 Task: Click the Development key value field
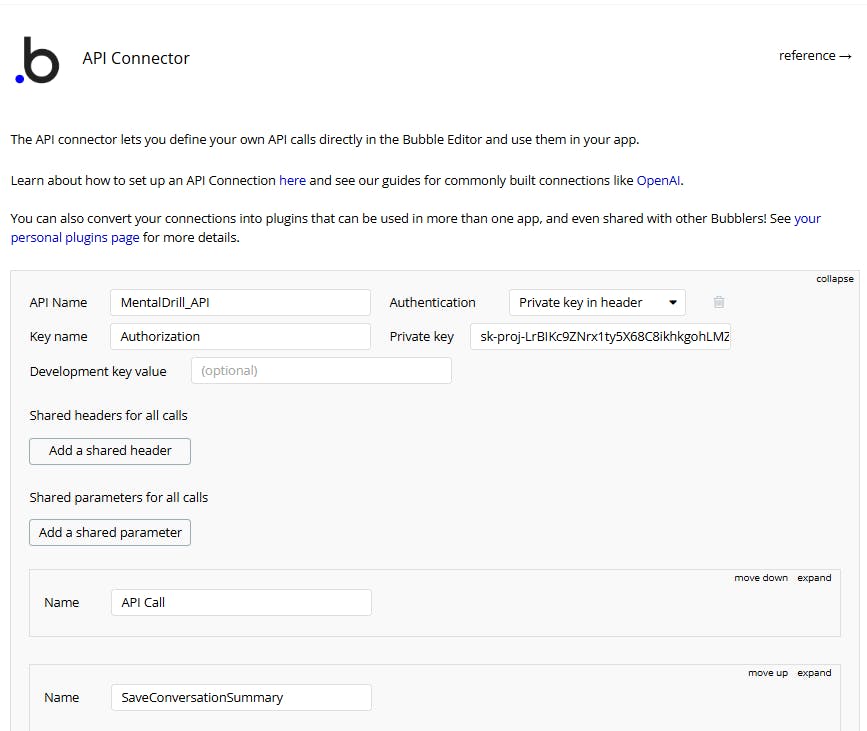[321, 370]
